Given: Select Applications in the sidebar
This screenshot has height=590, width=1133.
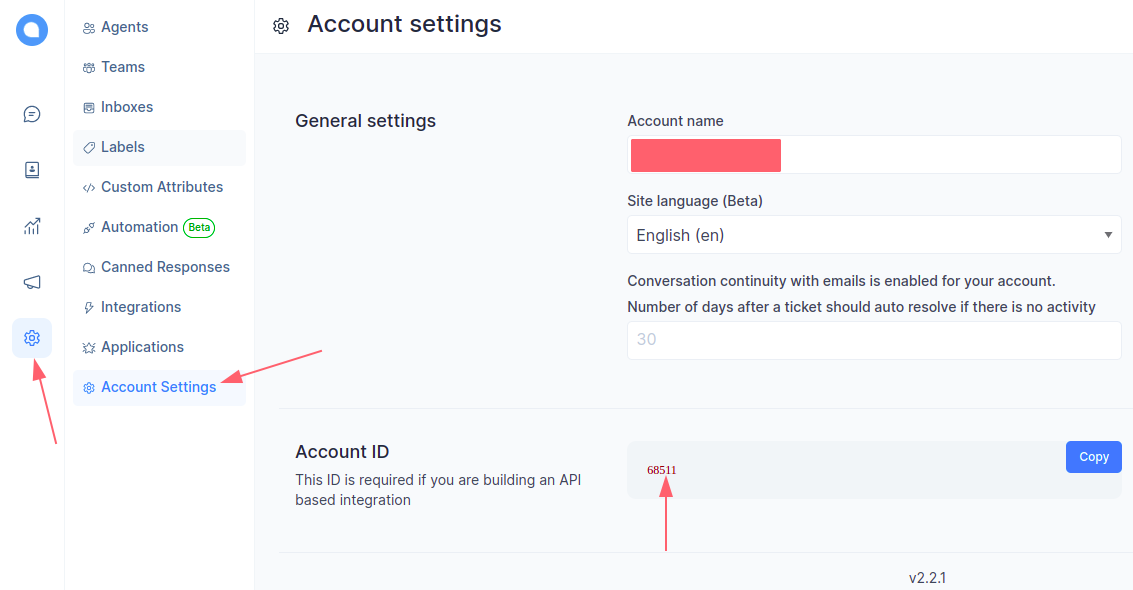Looking at the screenshot, I should (142, 347).
